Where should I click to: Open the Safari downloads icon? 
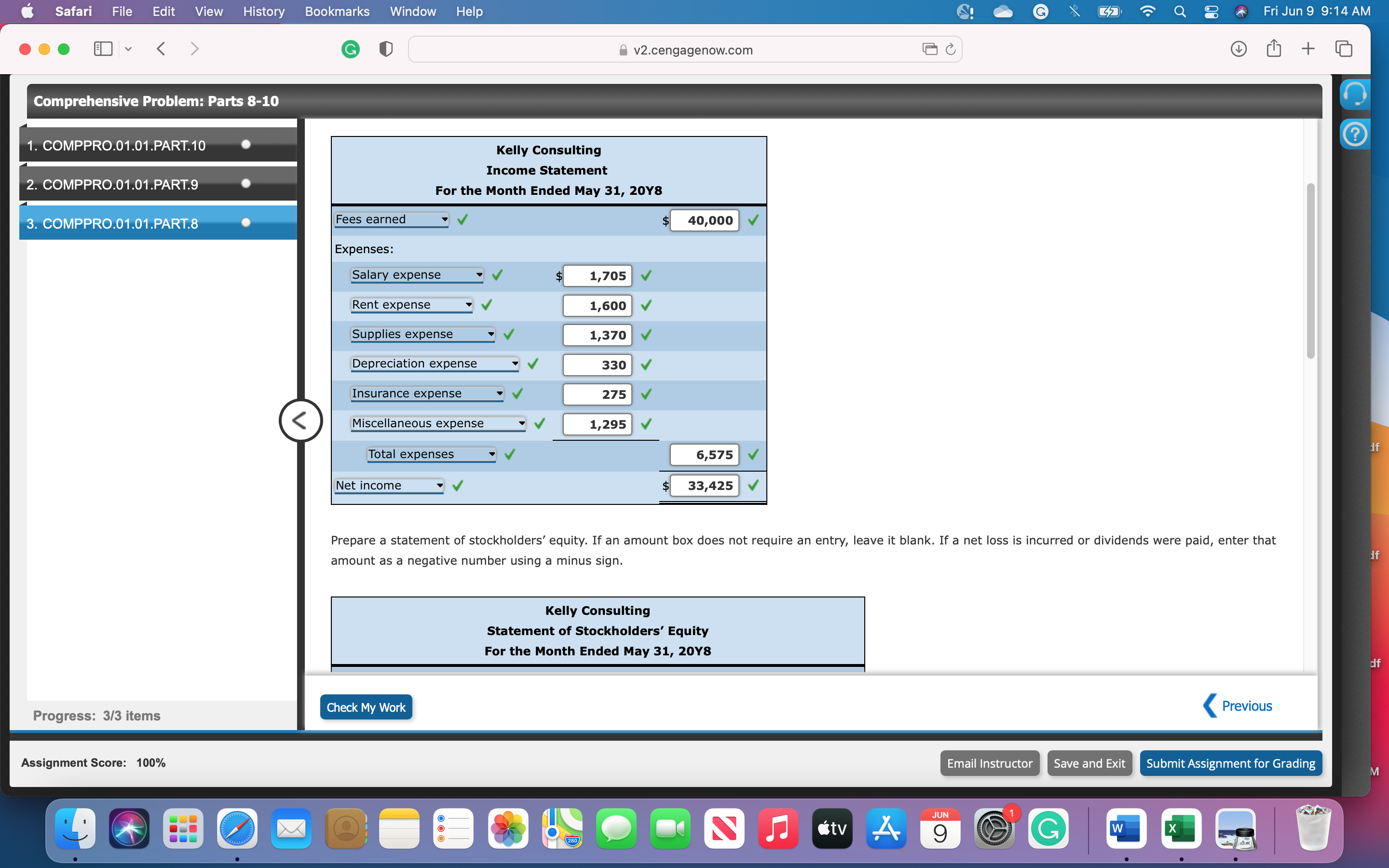(x=1238, y=49)
